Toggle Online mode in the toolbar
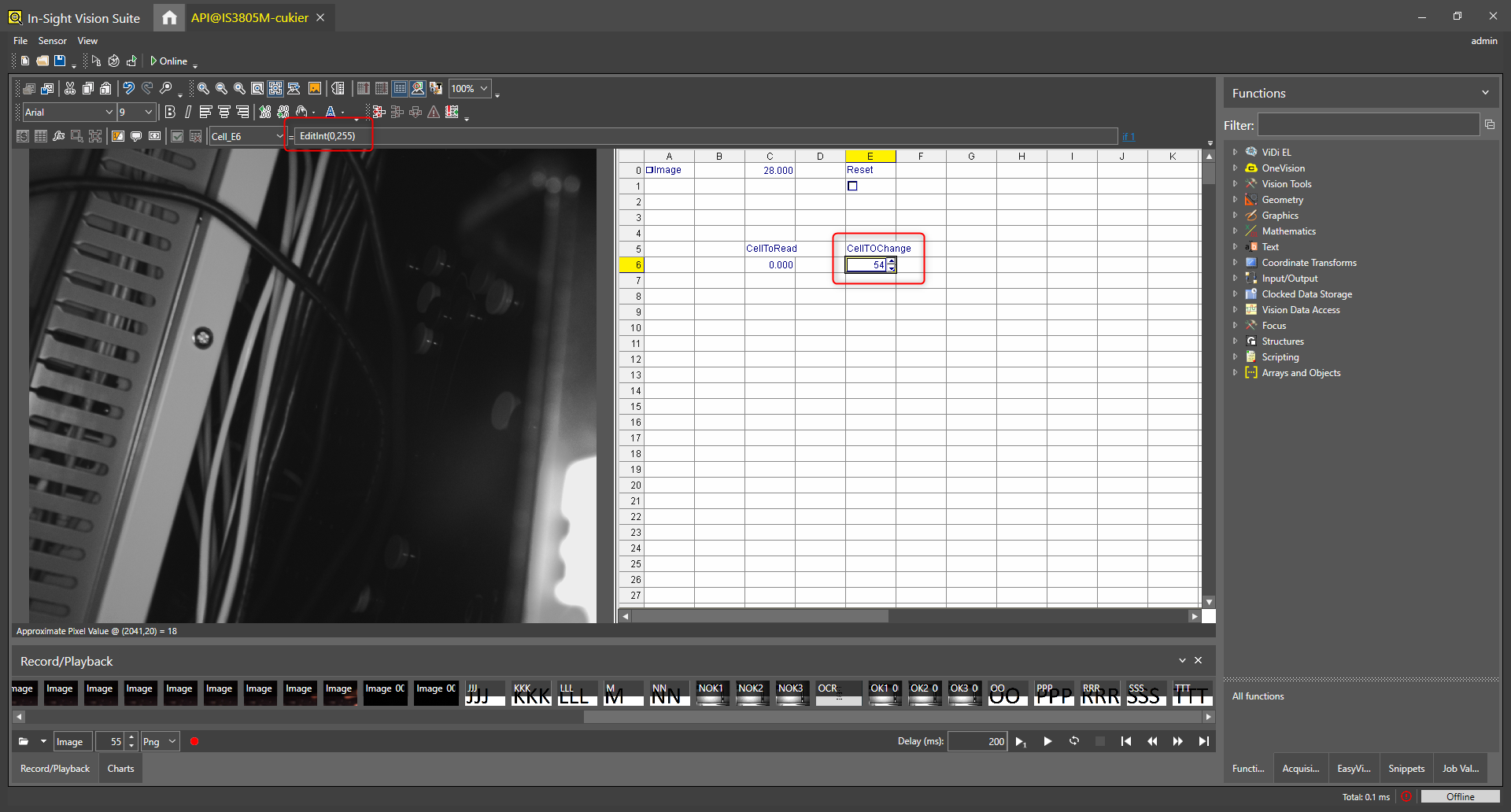 [x=168, y=61]
